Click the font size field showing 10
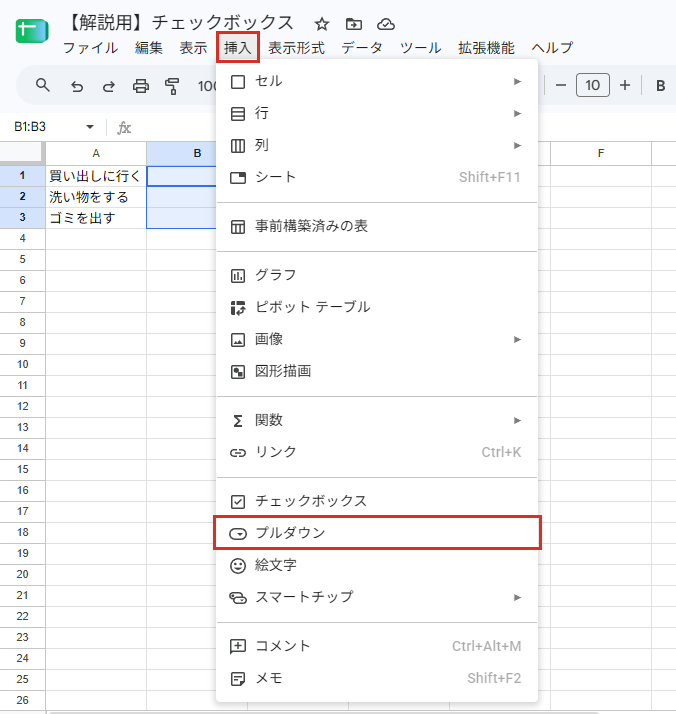The width and height of the screenshot is (676, 714). tap(593, 85)
